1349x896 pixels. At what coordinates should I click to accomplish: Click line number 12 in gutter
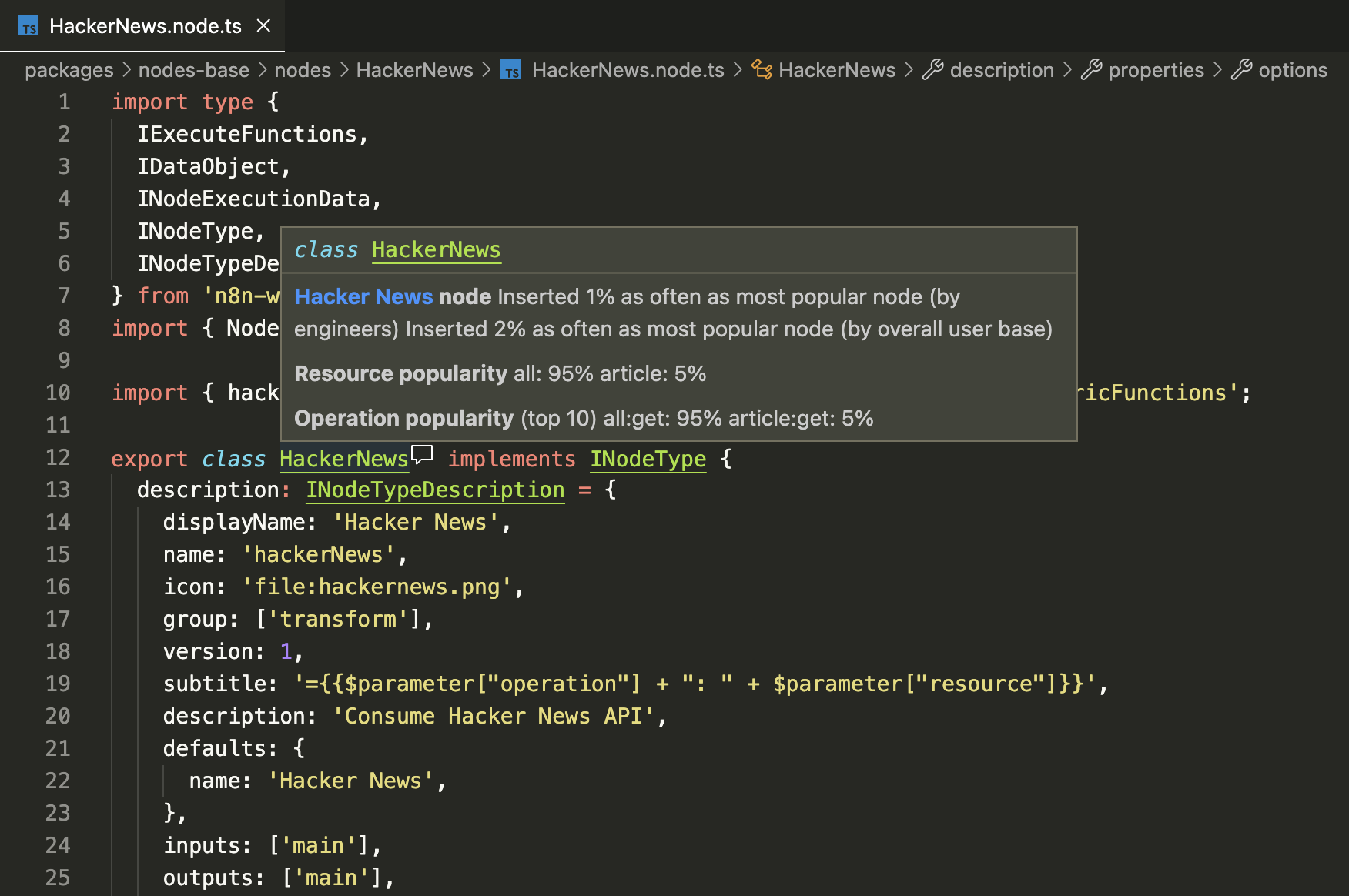(58, 457)
